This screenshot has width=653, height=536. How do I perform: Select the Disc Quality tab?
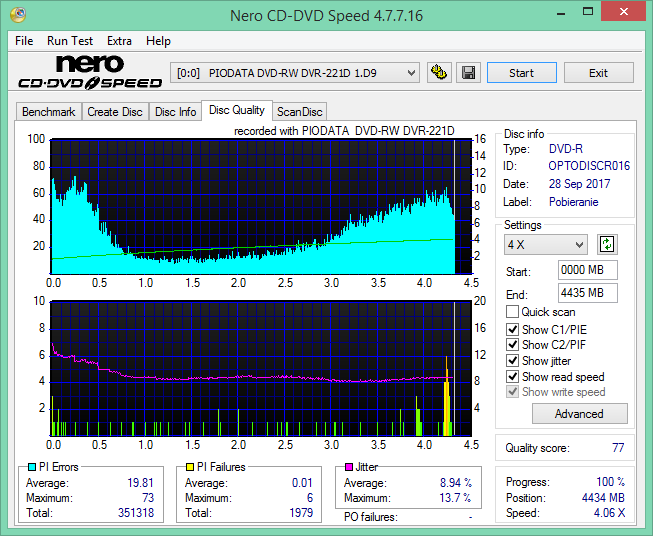237,110
